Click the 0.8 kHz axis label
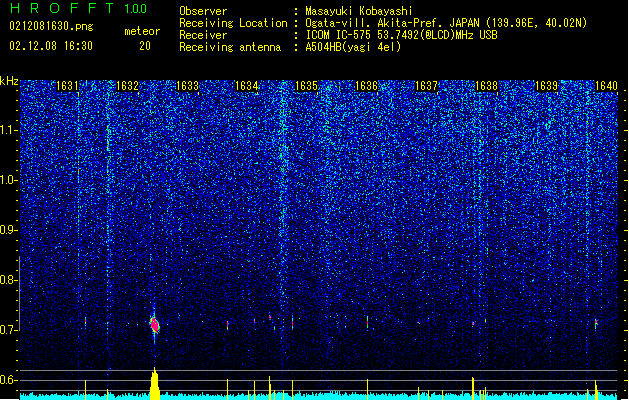Image resolution: width=629 pixels, height=400 pixels. click(9, 280)
